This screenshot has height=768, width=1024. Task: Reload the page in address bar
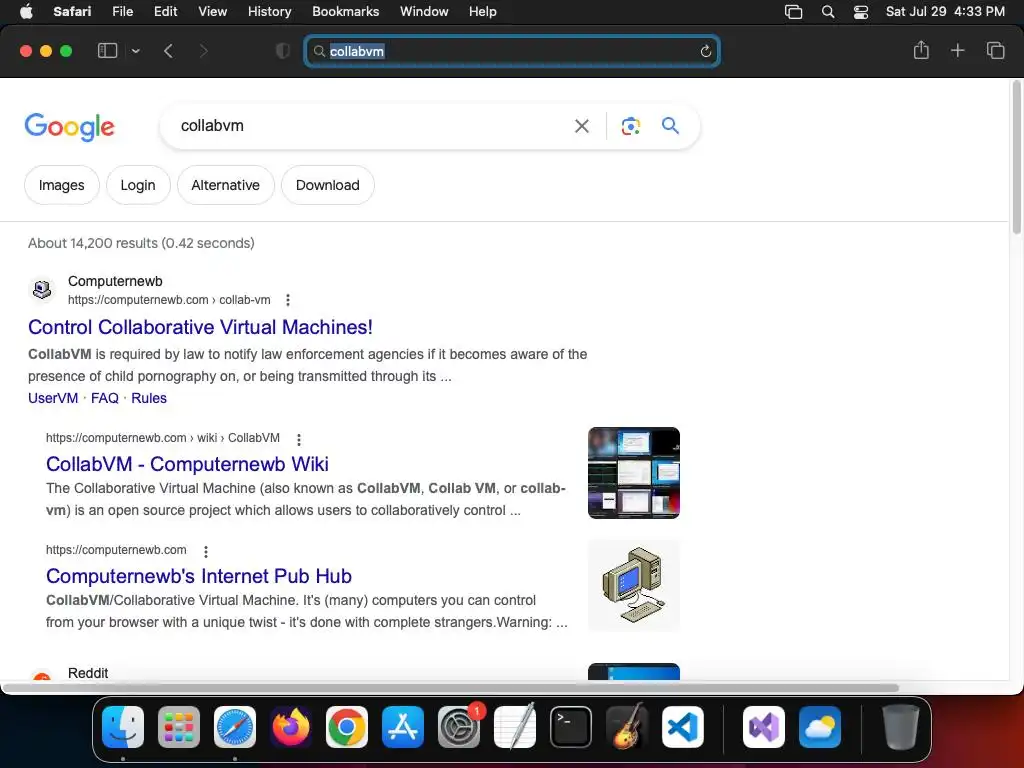coord(705,51)
